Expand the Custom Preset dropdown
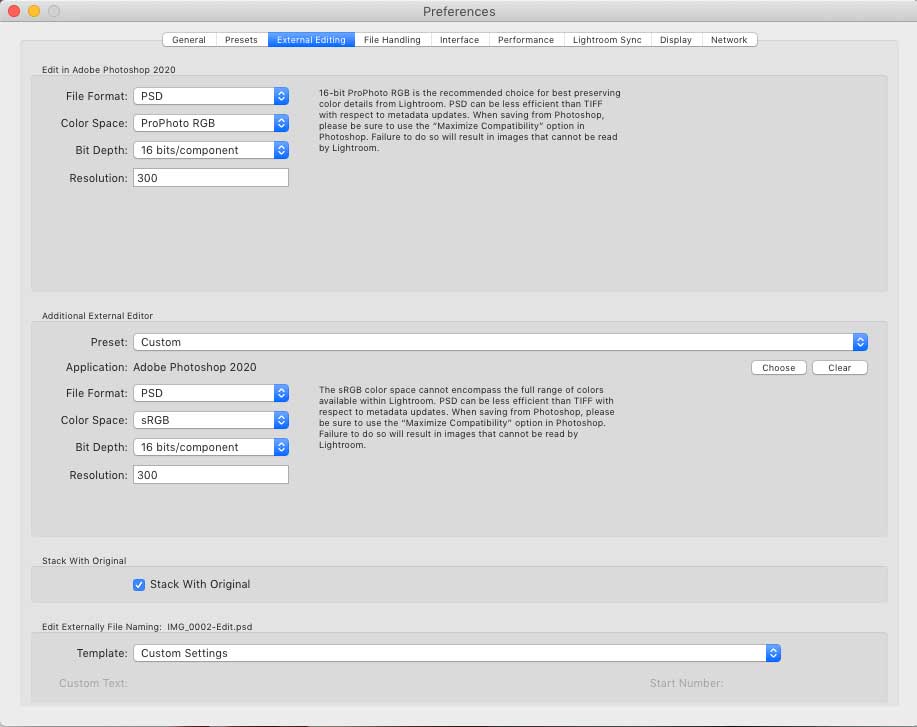Screen dimensions: 917x727 coord(500,342)
